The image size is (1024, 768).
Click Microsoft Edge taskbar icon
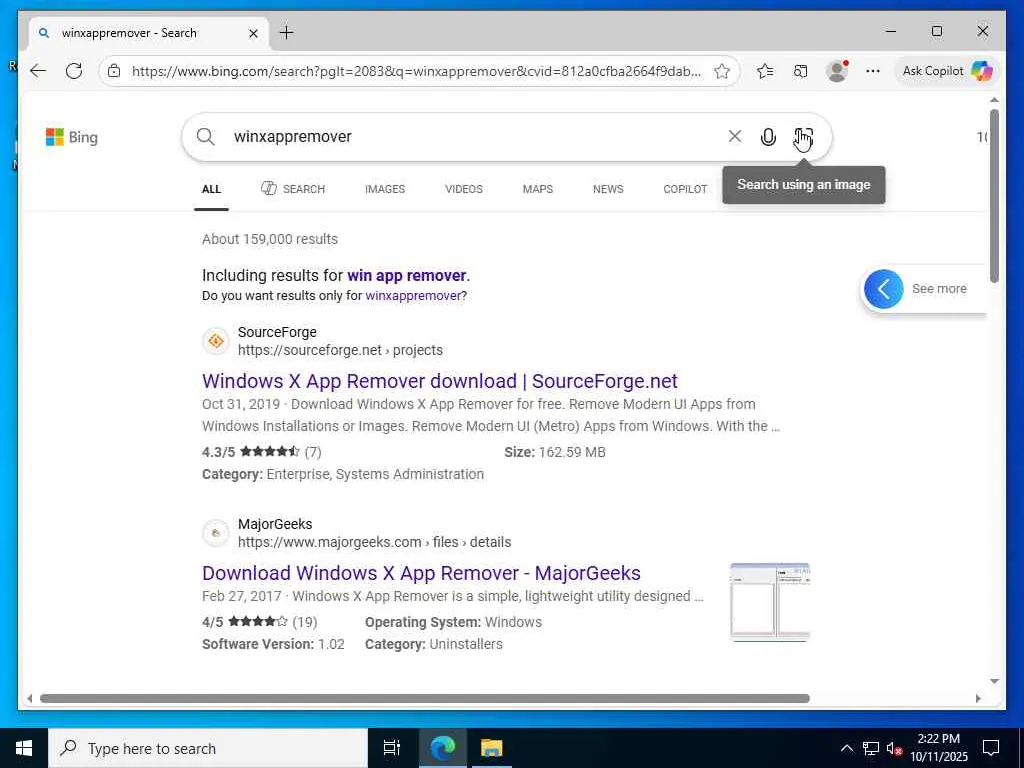point(442,748)
